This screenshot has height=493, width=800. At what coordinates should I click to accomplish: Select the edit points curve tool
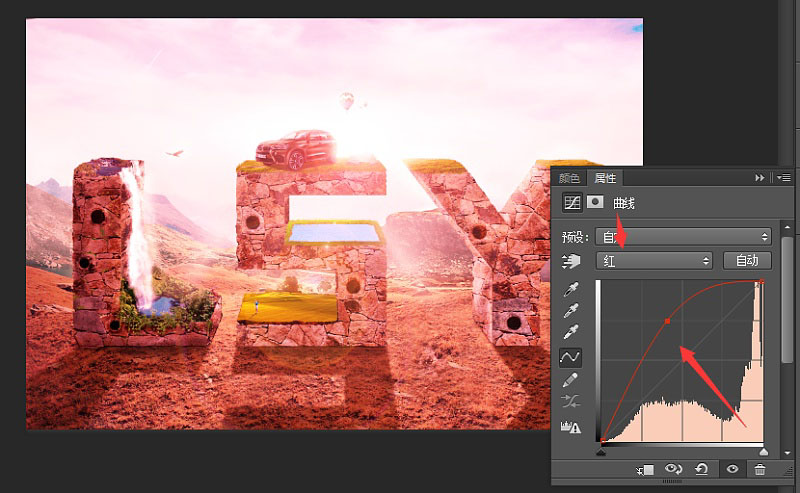[570, 357]
